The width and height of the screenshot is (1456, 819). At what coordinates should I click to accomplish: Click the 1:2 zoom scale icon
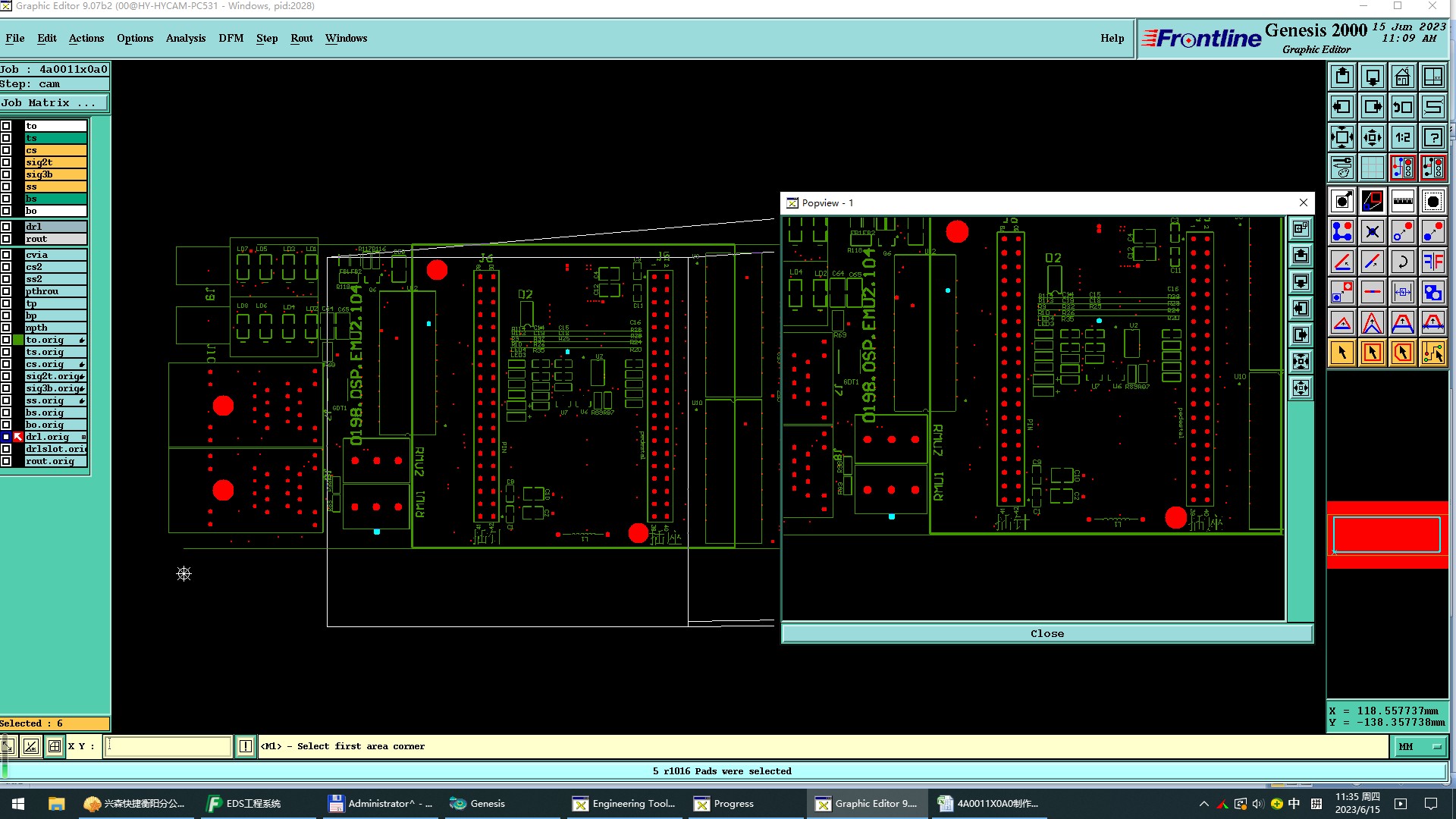pyautogui.click(x=1402, y=137)
